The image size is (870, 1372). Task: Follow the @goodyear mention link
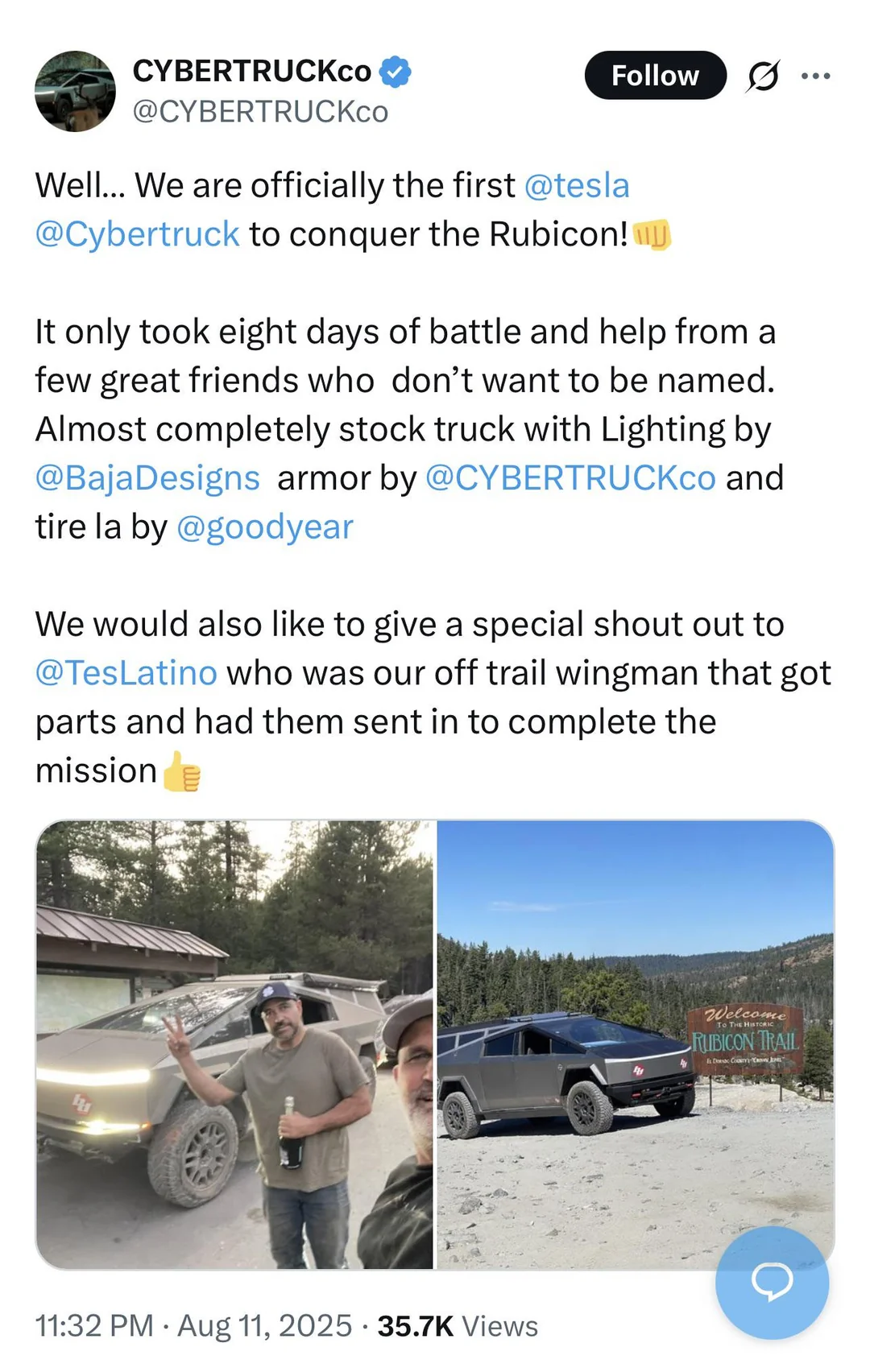point(264,527)
